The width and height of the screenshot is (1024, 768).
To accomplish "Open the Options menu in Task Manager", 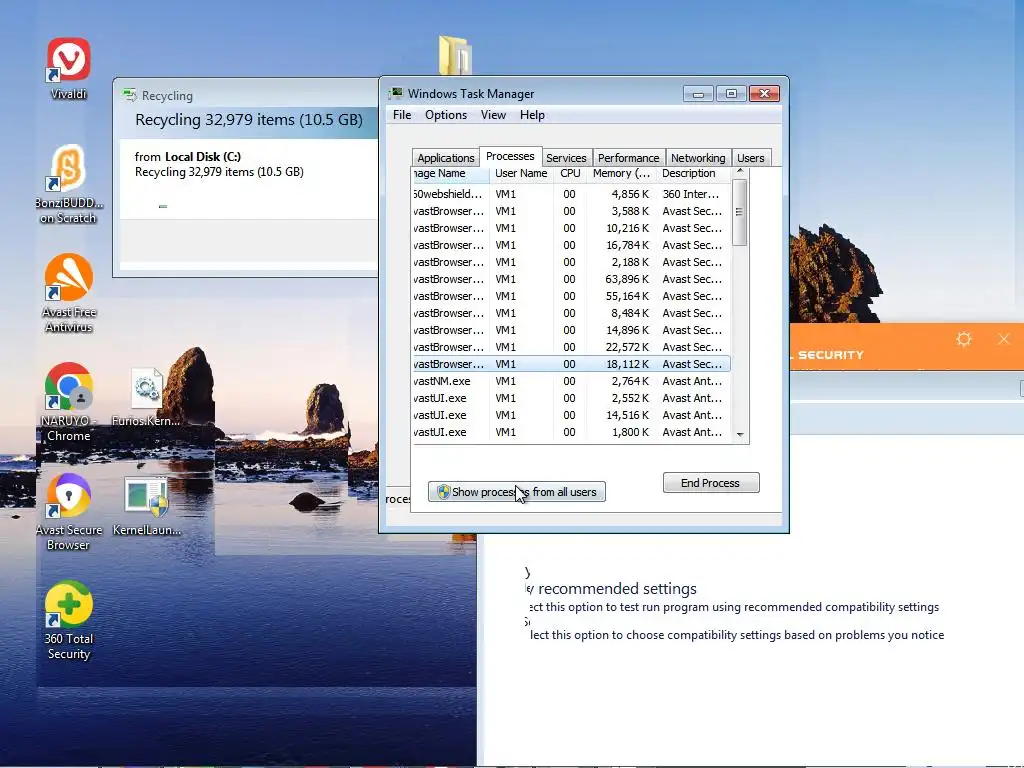I will tap(446, 115).
